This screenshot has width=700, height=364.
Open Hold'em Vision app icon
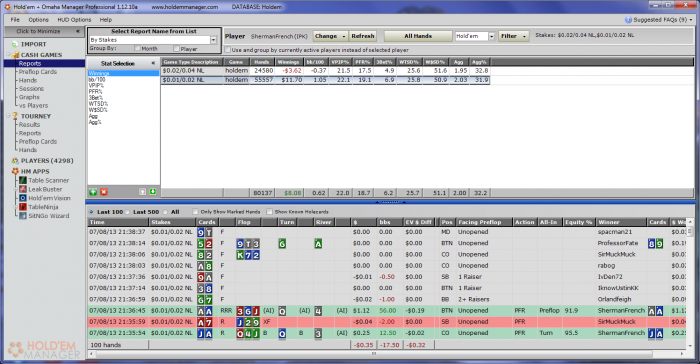(x=23, y=198)
